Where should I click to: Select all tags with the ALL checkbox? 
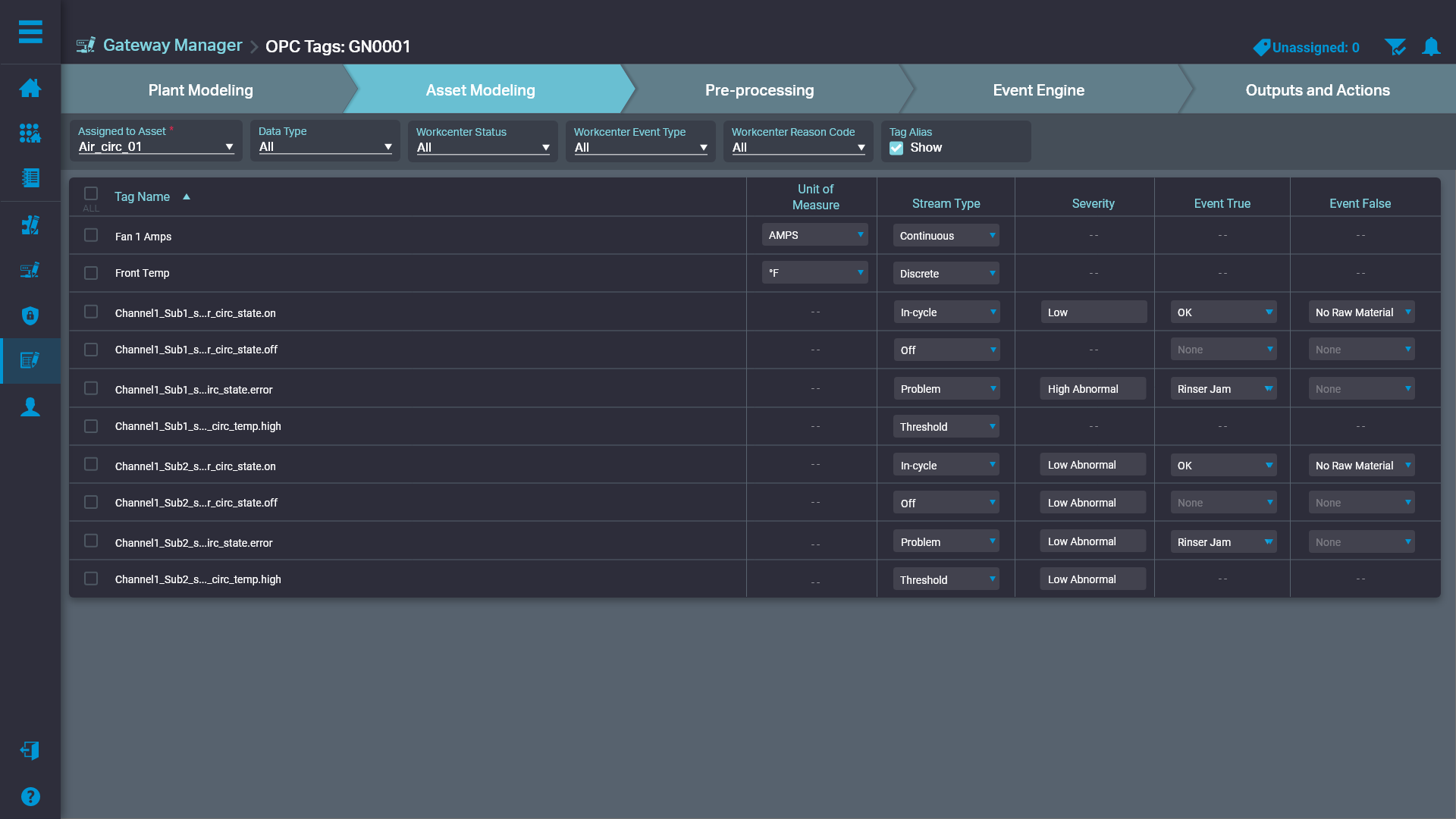click(91, 193)
